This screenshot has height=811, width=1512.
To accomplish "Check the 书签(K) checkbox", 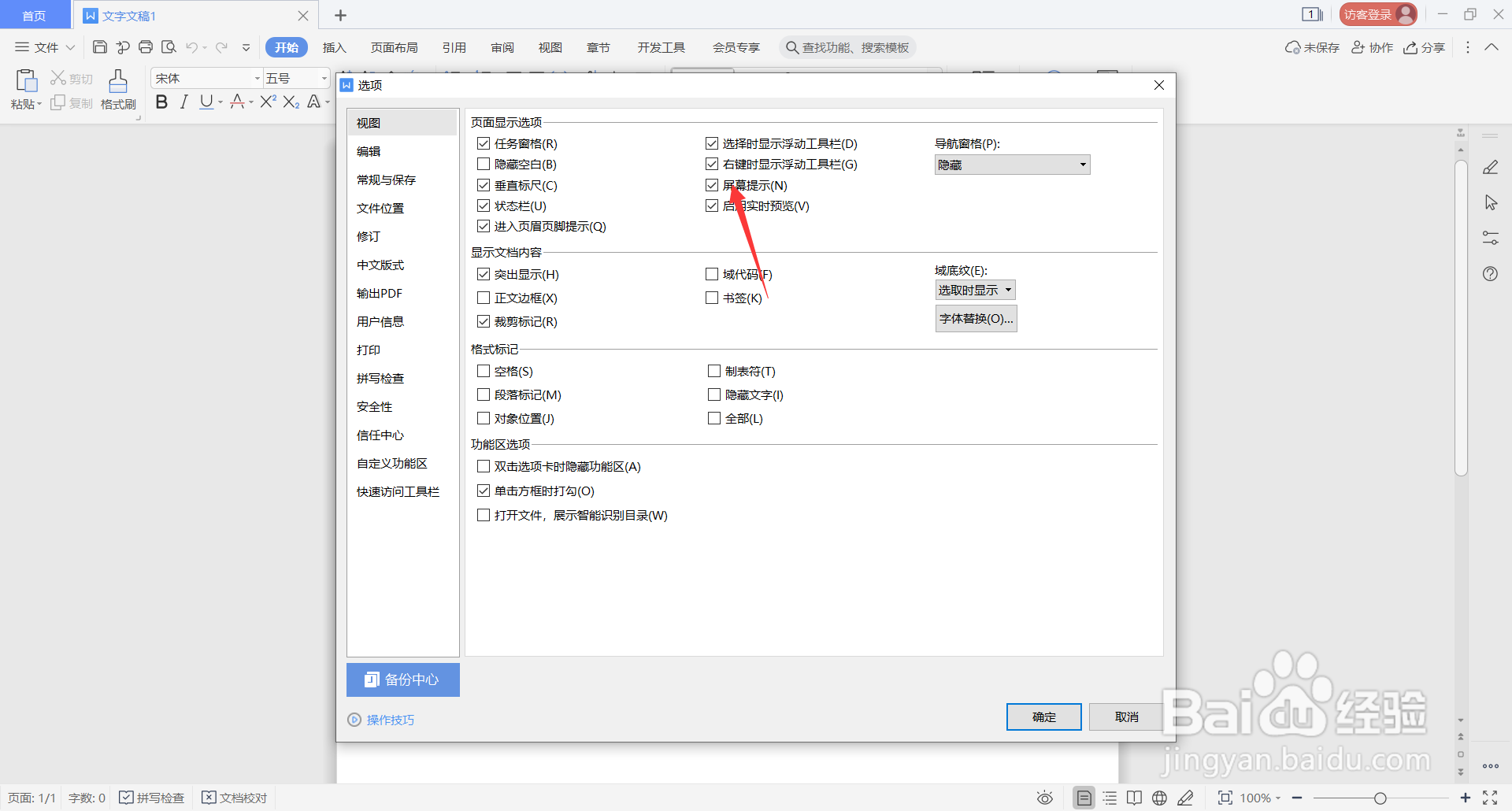I will click(x=713, y=298).
